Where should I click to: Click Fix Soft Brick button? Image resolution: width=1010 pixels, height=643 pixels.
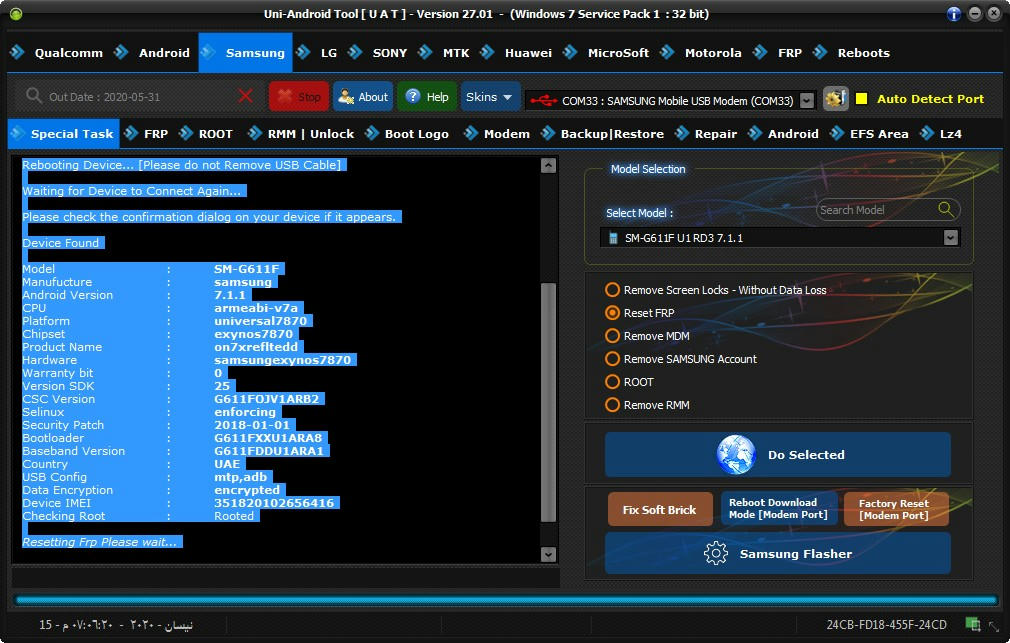tap(660, 510)
